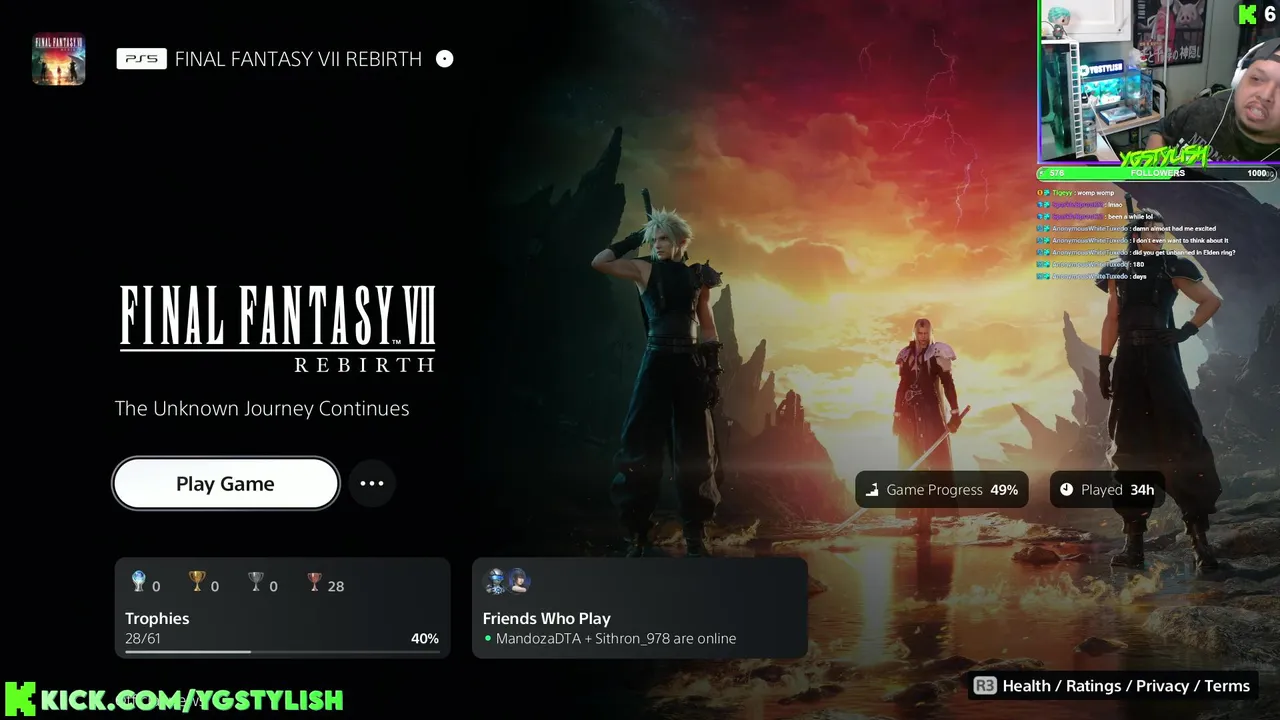The width and height of the screenshot is (1280, 720).
Task: Click the PS5 platform badge
Action: pyautogui.click(x=141, y=59)
